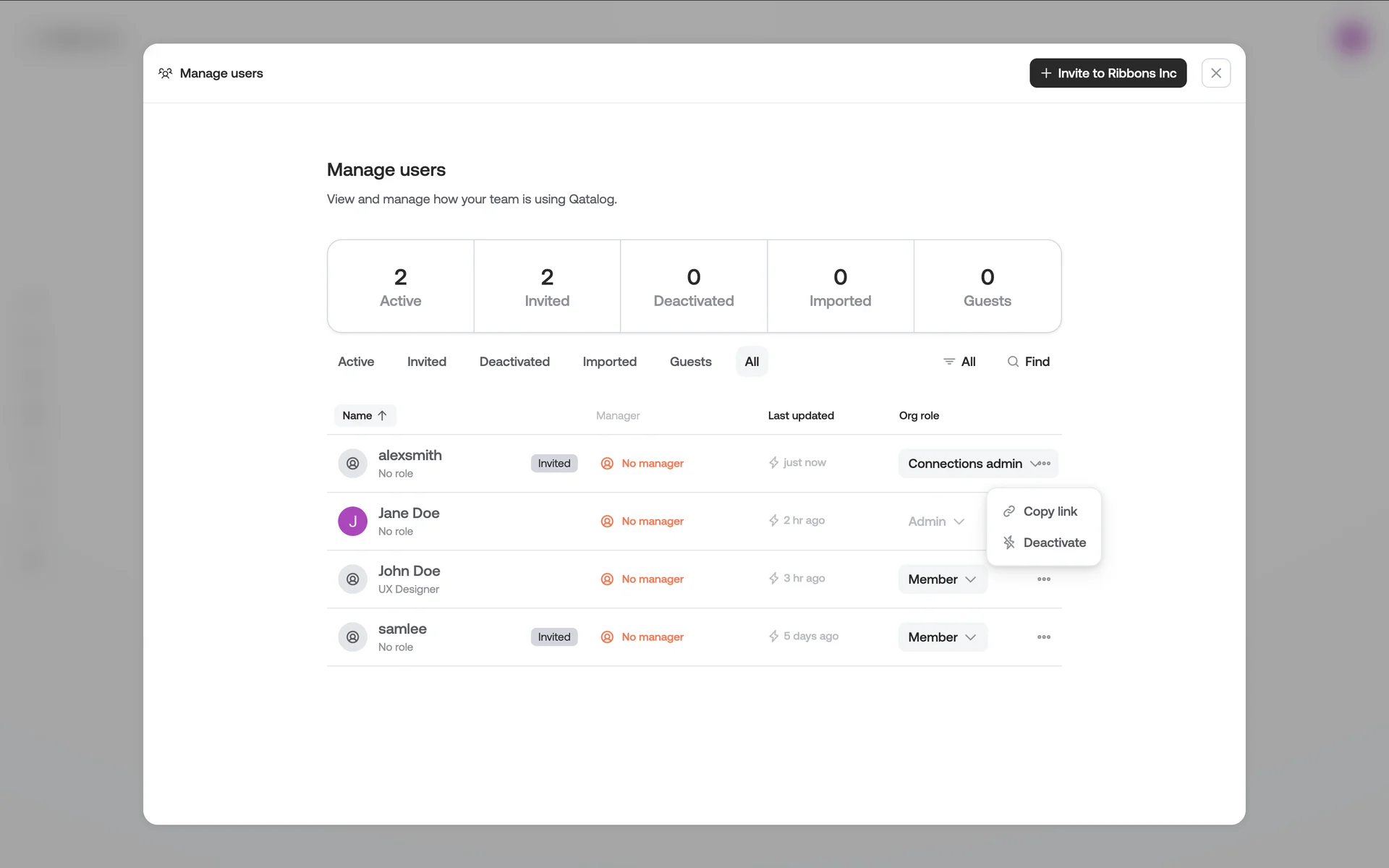
Task: Click Invite to Ribbons Inc button
Action: (1108, 73)
